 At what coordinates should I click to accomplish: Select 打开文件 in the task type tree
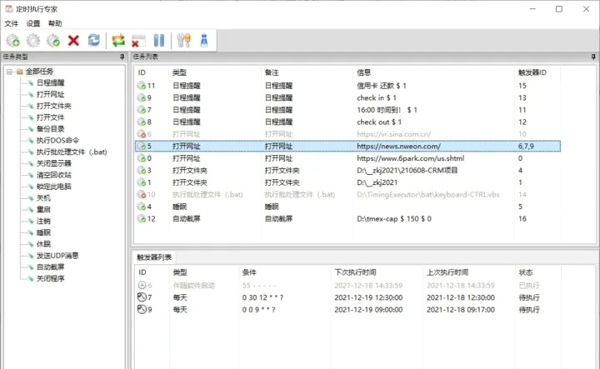click(x=50, y=118)
